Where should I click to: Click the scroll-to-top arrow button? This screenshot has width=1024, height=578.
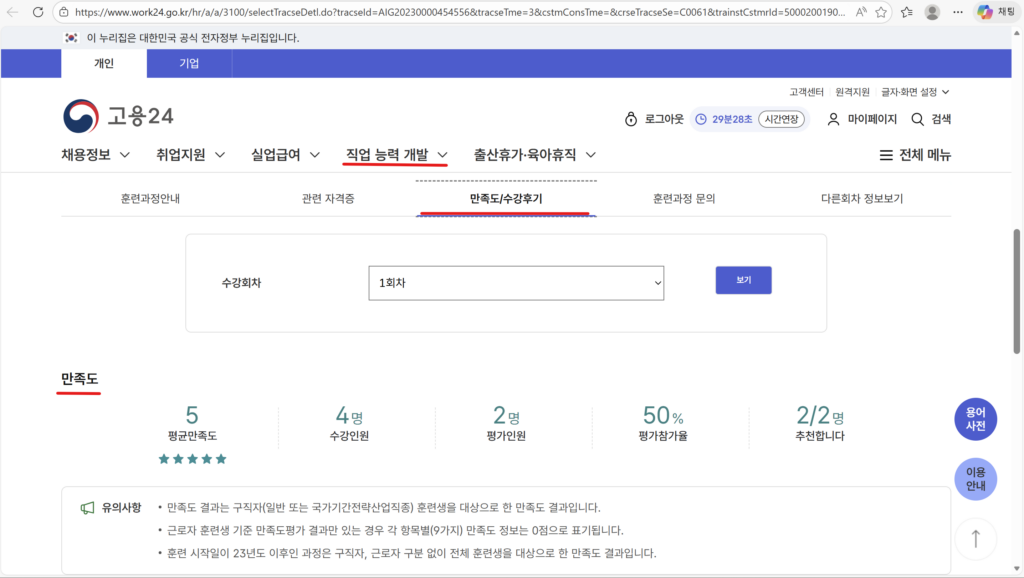pyautogui.click(x=975, y=538)
